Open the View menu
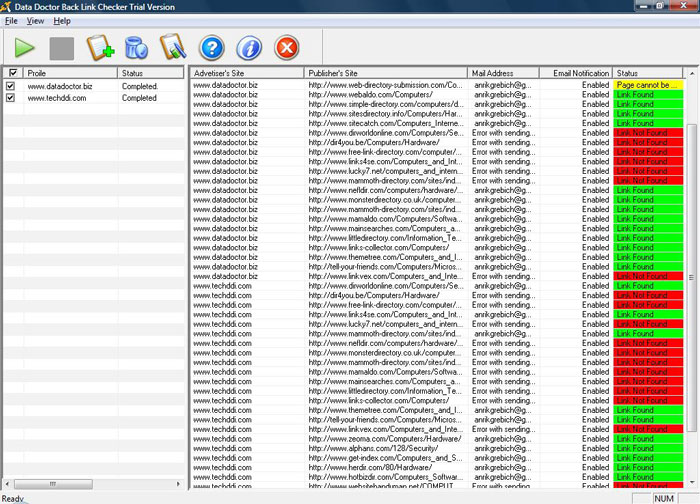700x504 pixels. point(35,21)
